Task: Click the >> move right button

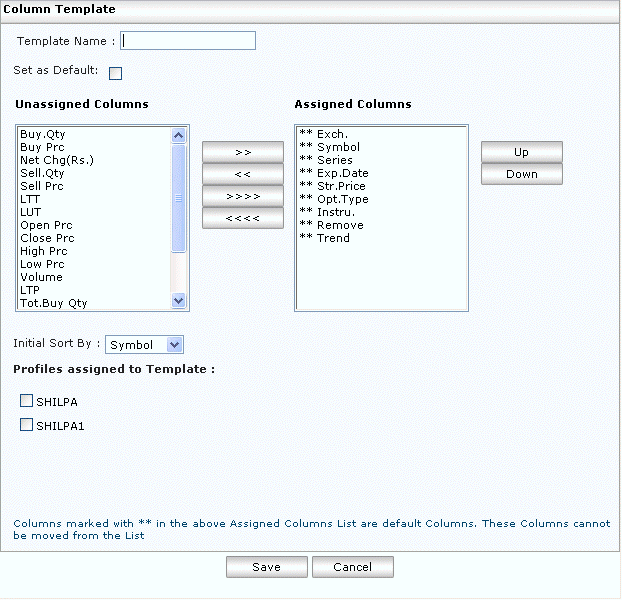Action: tap(243, 152)
